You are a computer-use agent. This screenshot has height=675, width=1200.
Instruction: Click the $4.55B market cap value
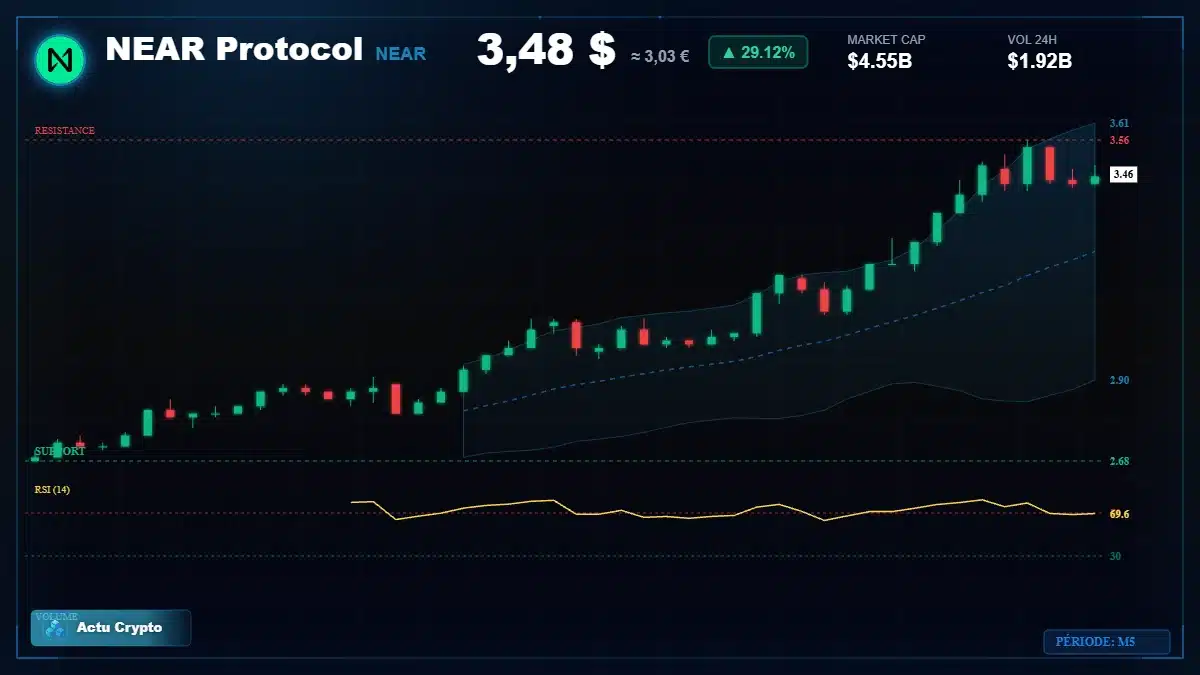(879, 61)
